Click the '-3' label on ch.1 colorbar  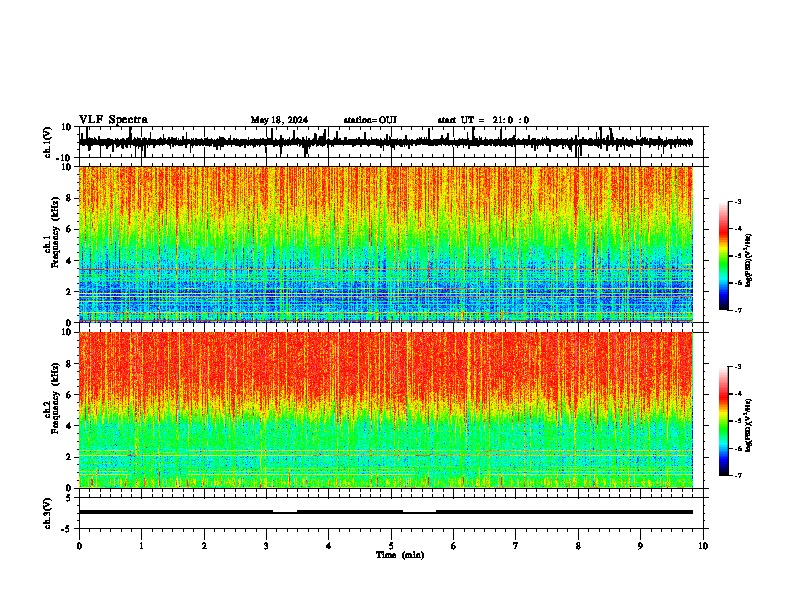tap(738, 201)
